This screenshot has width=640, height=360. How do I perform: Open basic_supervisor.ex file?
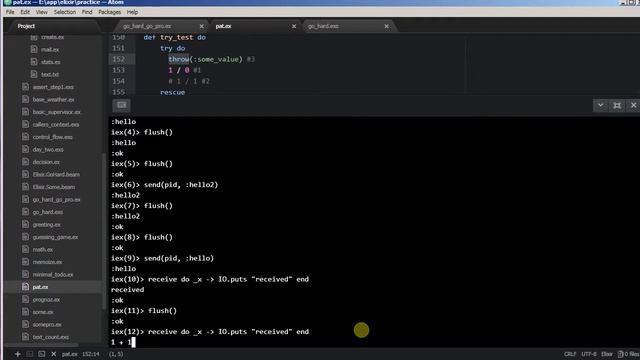[x=57, y=112]
